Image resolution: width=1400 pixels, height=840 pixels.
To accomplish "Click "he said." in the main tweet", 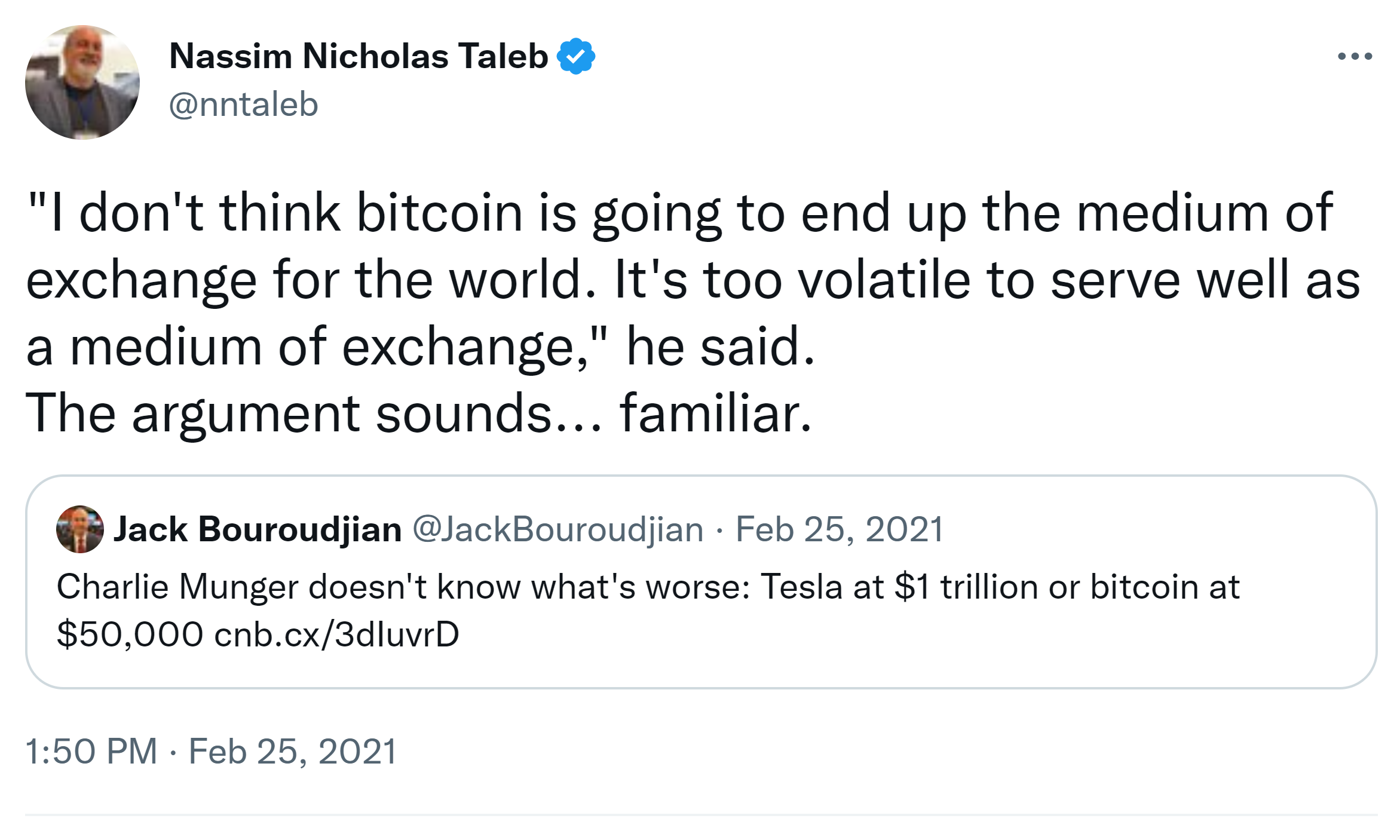I will pos(720,347).
